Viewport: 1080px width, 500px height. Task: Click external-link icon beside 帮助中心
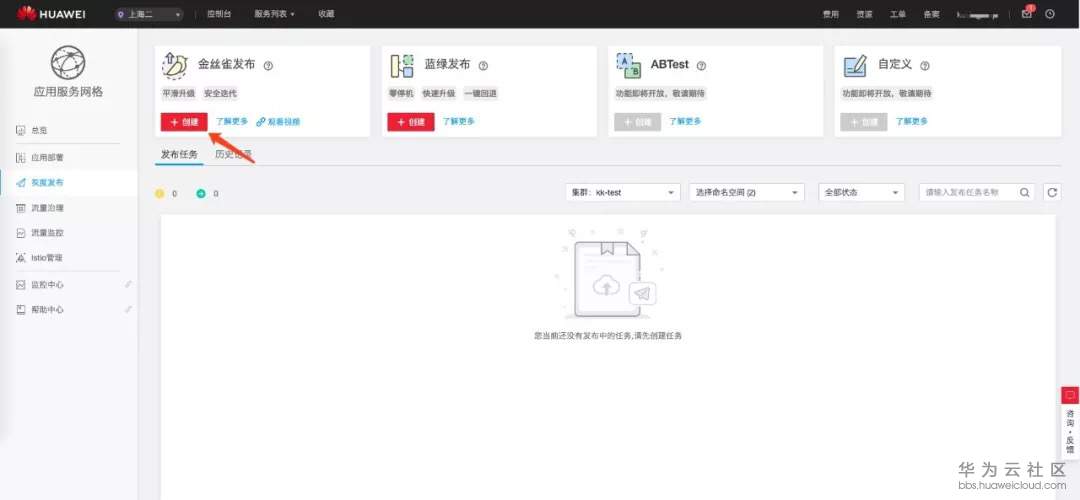coord(128,309)
